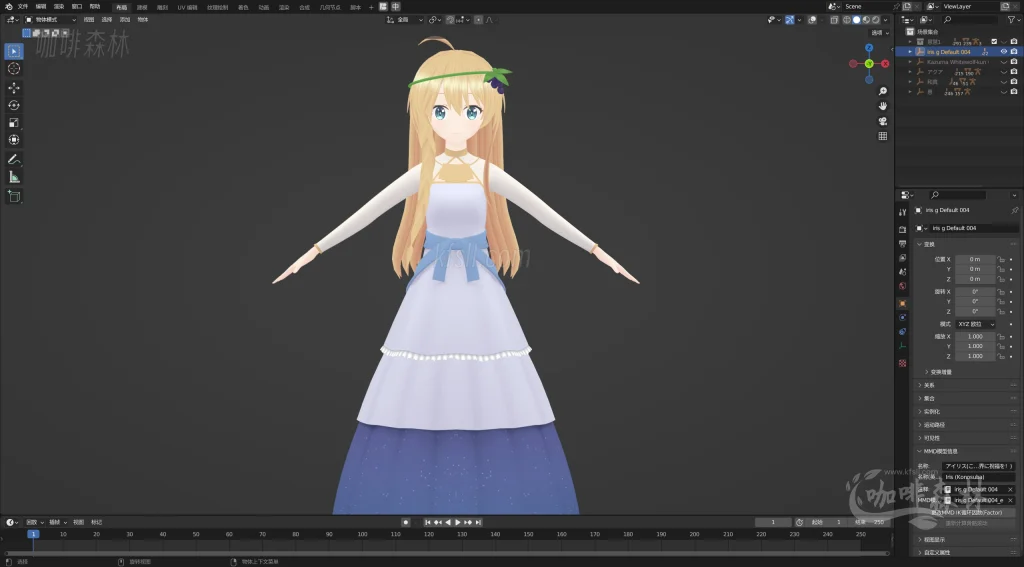Screen dimensions: 1024x567
Task: Toggle visibility eye of iris g Default 004
Action: (x=1004, y=52)
